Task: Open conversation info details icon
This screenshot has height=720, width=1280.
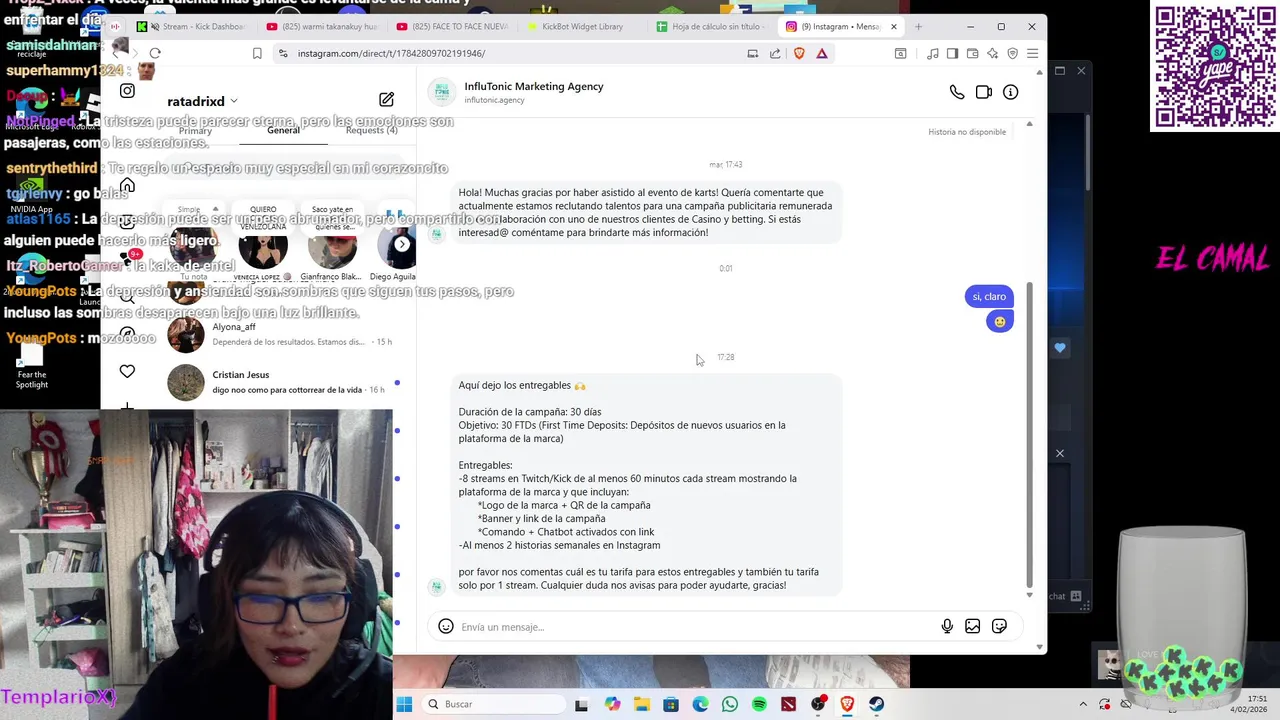Action: coord(1011,92)
